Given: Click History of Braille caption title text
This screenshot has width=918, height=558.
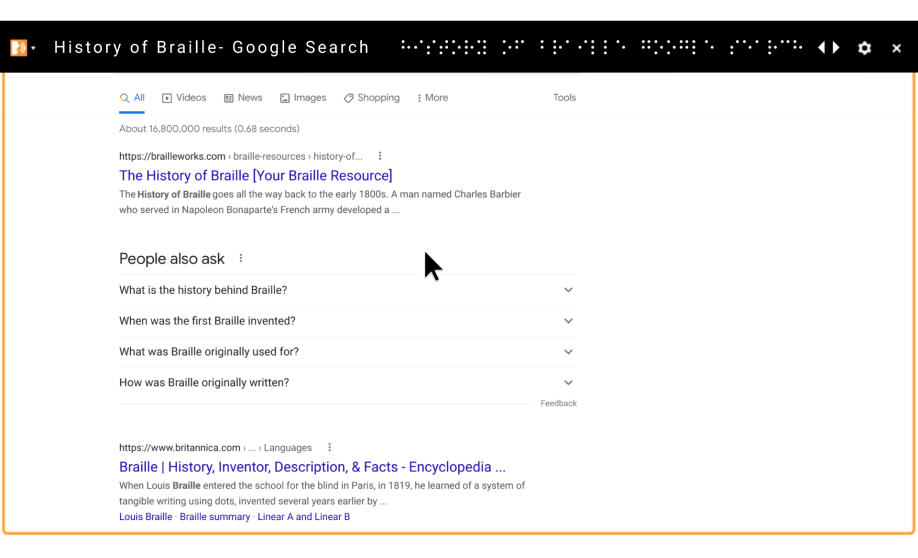Looking at the screenshot, I should pyautogui.click(x=212, y=47).
